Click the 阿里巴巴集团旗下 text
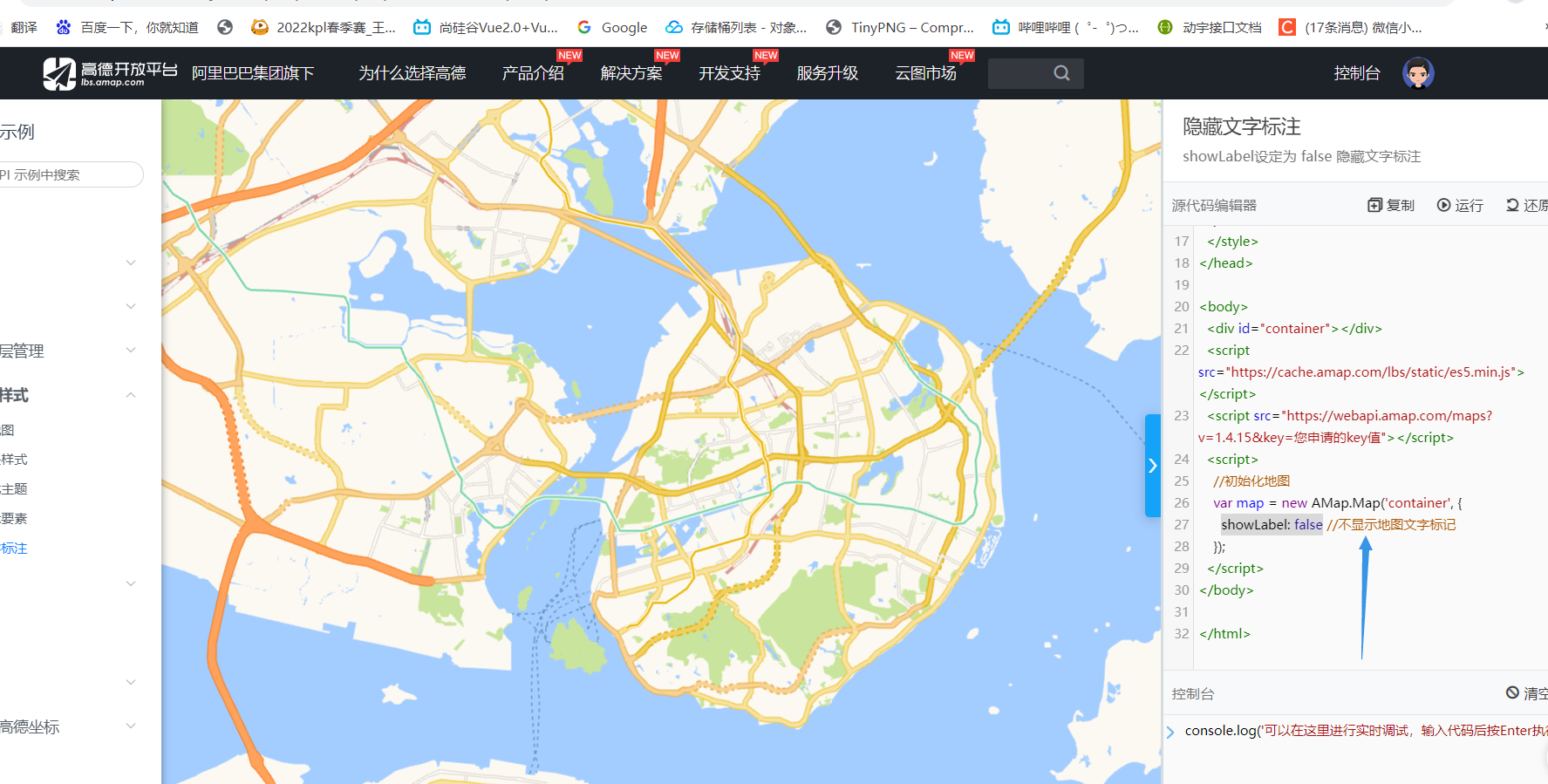The width and height of the screenshot is (1548, 784). click(253, 73)
